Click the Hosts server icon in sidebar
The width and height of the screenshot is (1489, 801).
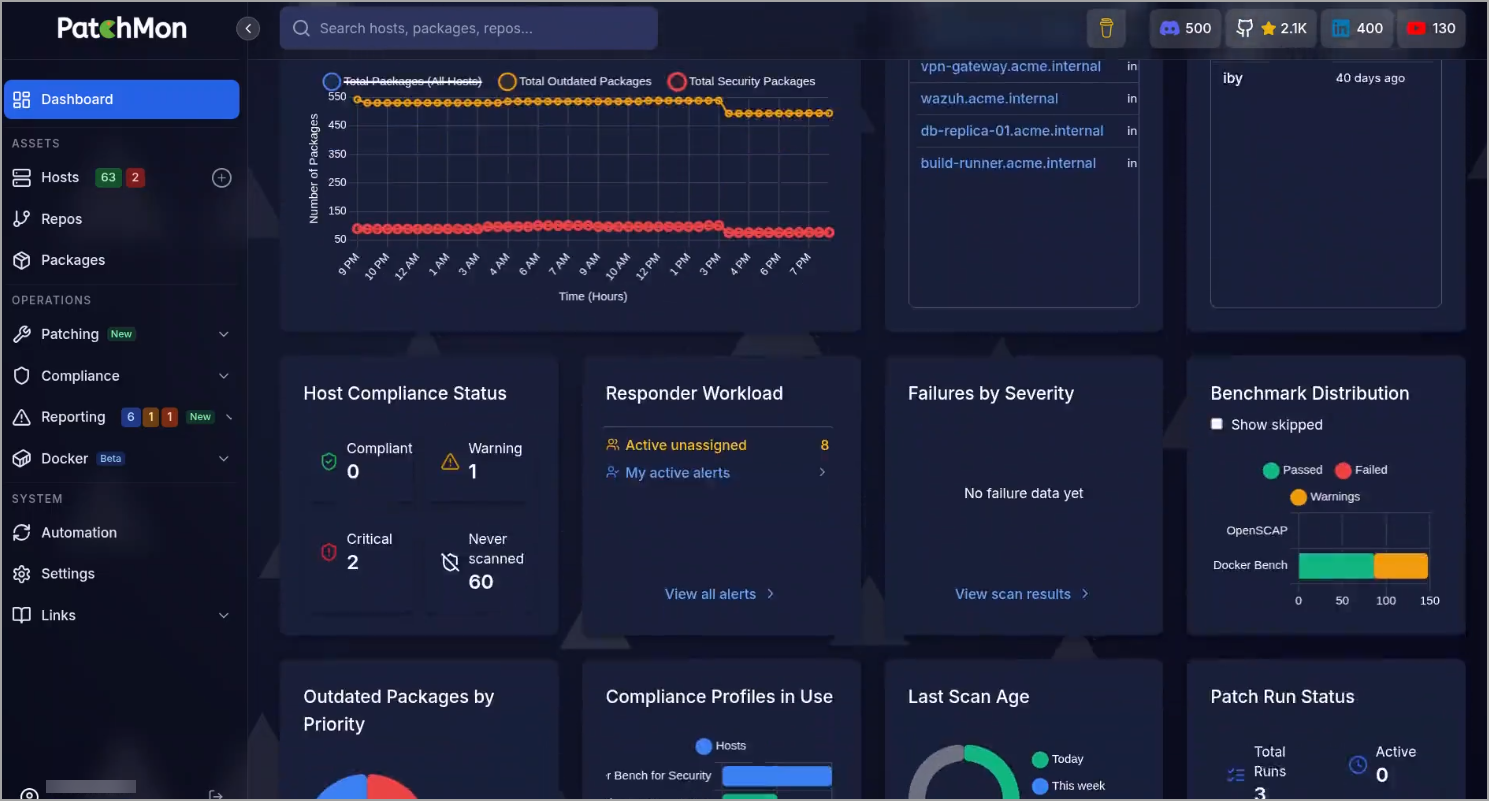(x=22, y=177)
